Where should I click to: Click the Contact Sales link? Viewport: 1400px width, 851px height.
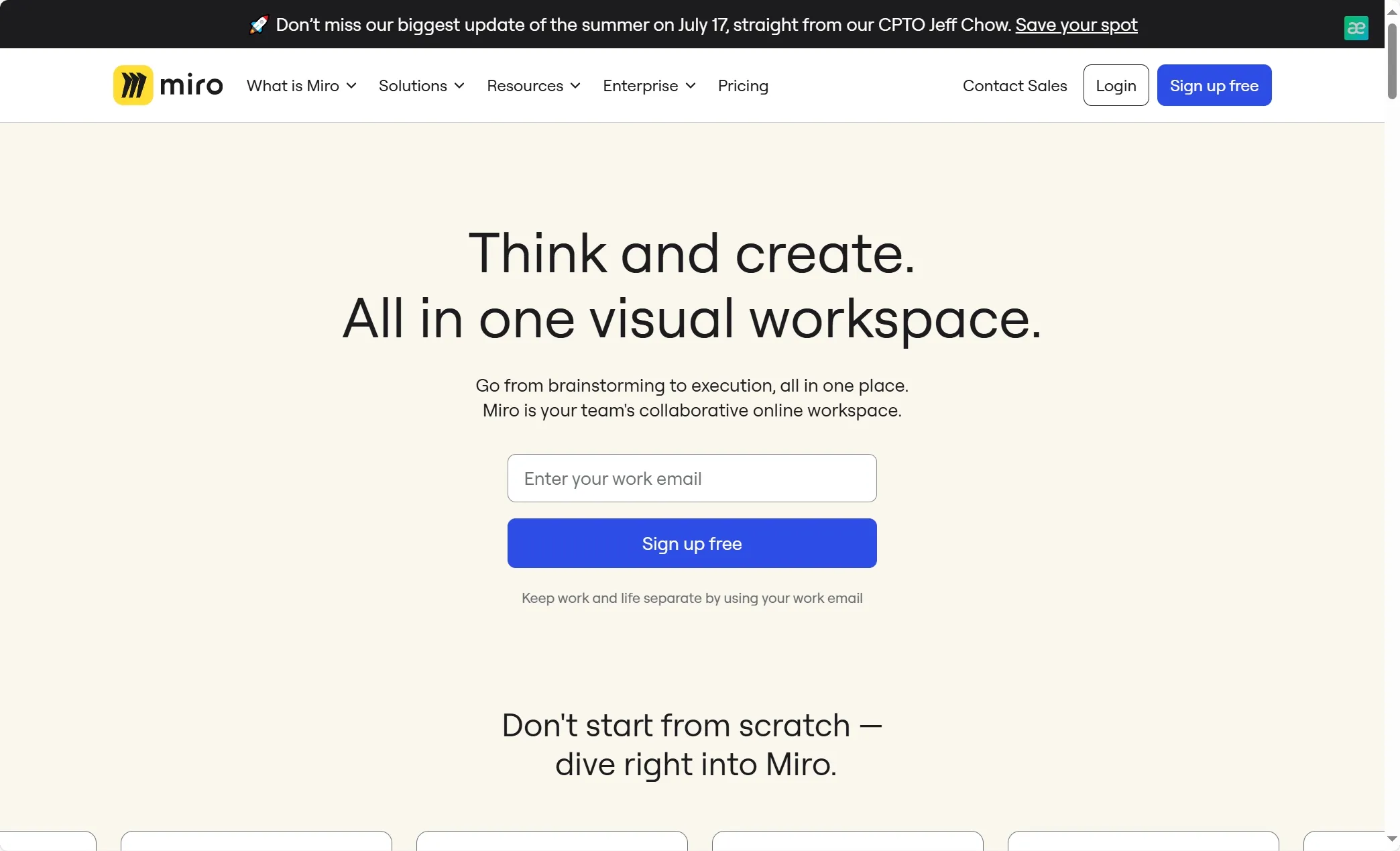point(1014,86)
